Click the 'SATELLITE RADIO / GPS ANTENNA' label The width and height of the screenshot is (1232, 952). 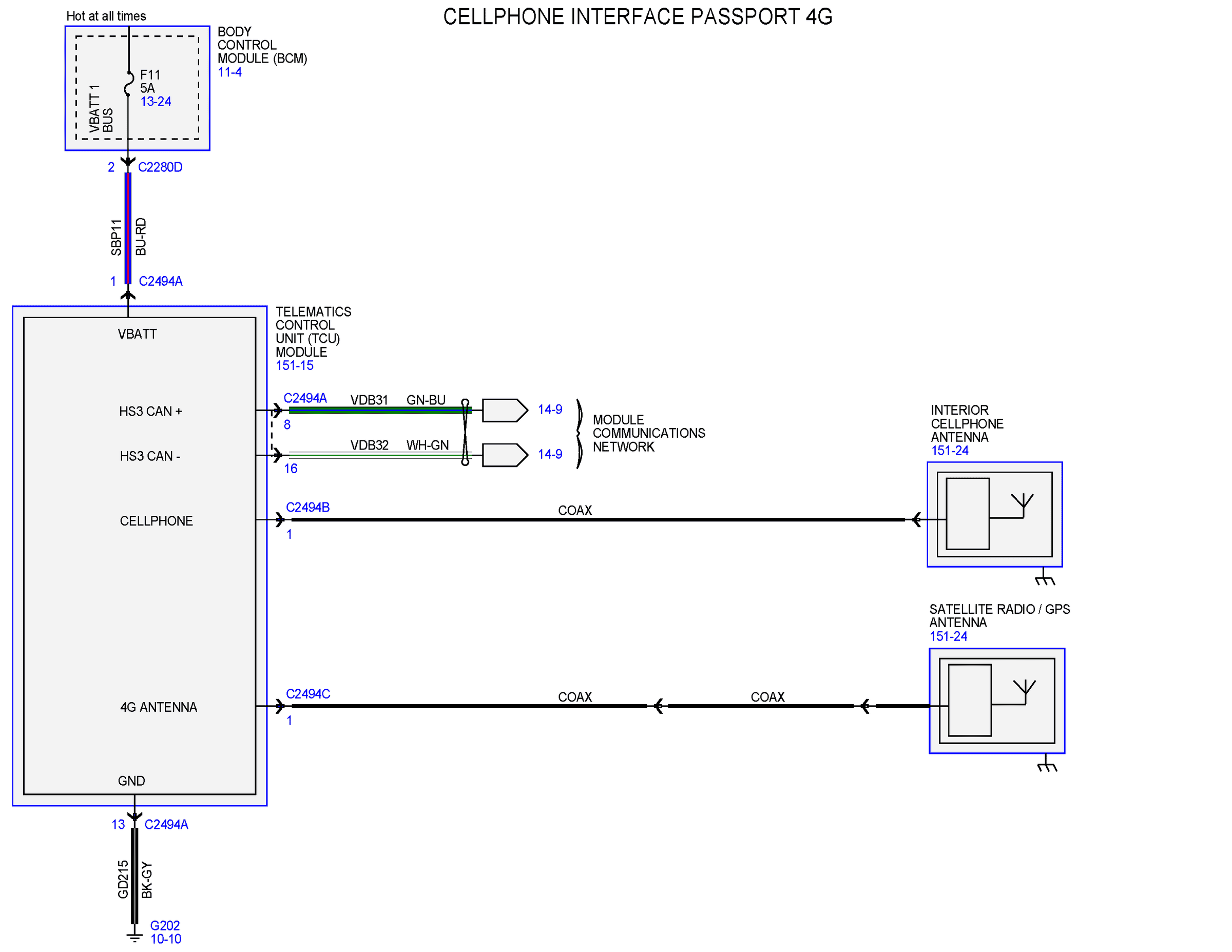coord(999,616)
